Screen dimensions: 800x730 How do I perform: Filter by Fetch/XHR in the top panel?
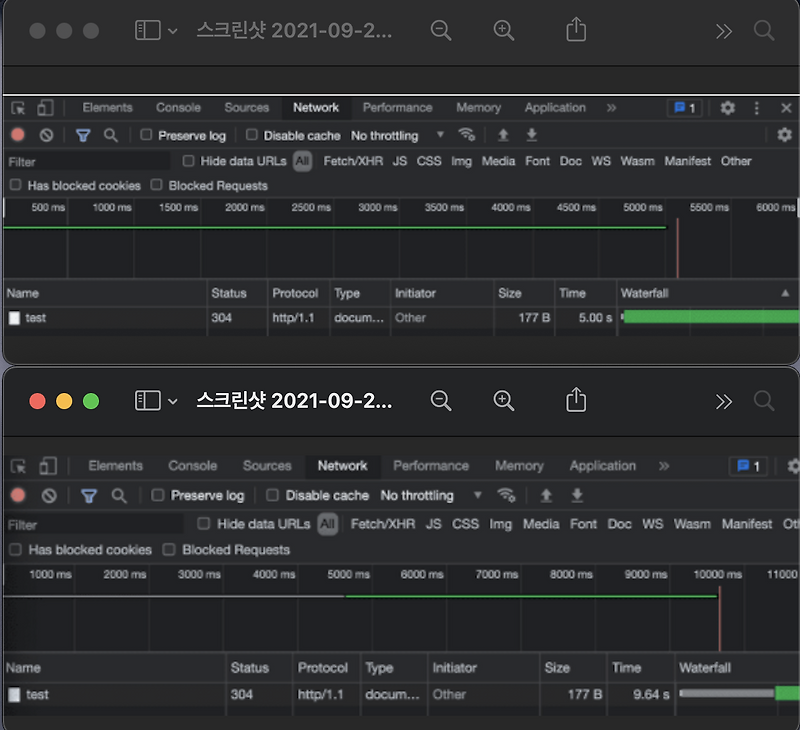tap(353, 161)
